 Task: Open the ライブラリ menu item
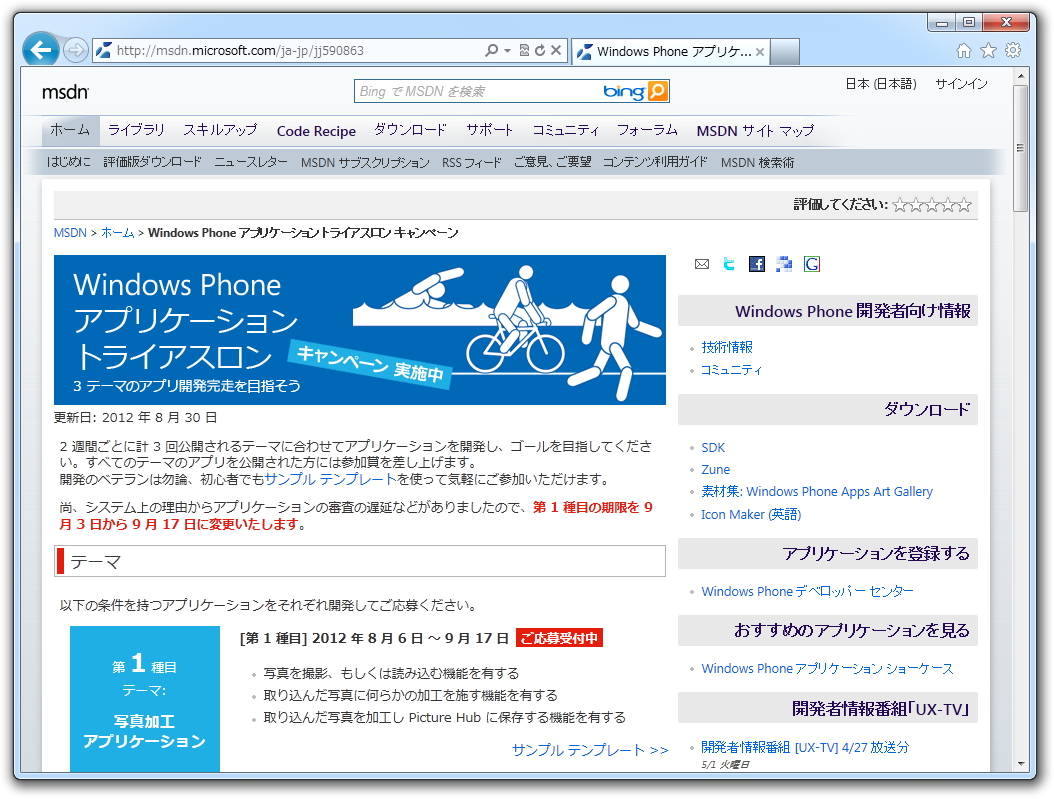click(x=136, y=130)
